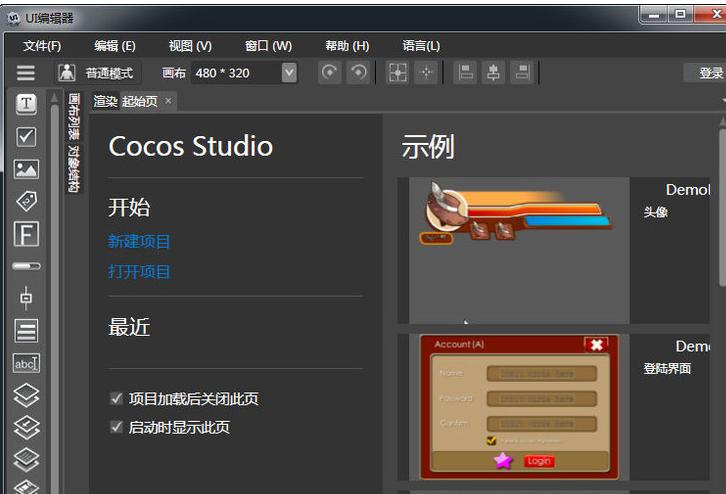Select the Text label widget tool
The width and height of the screenshot is (726, 494).
pos(26,104)
